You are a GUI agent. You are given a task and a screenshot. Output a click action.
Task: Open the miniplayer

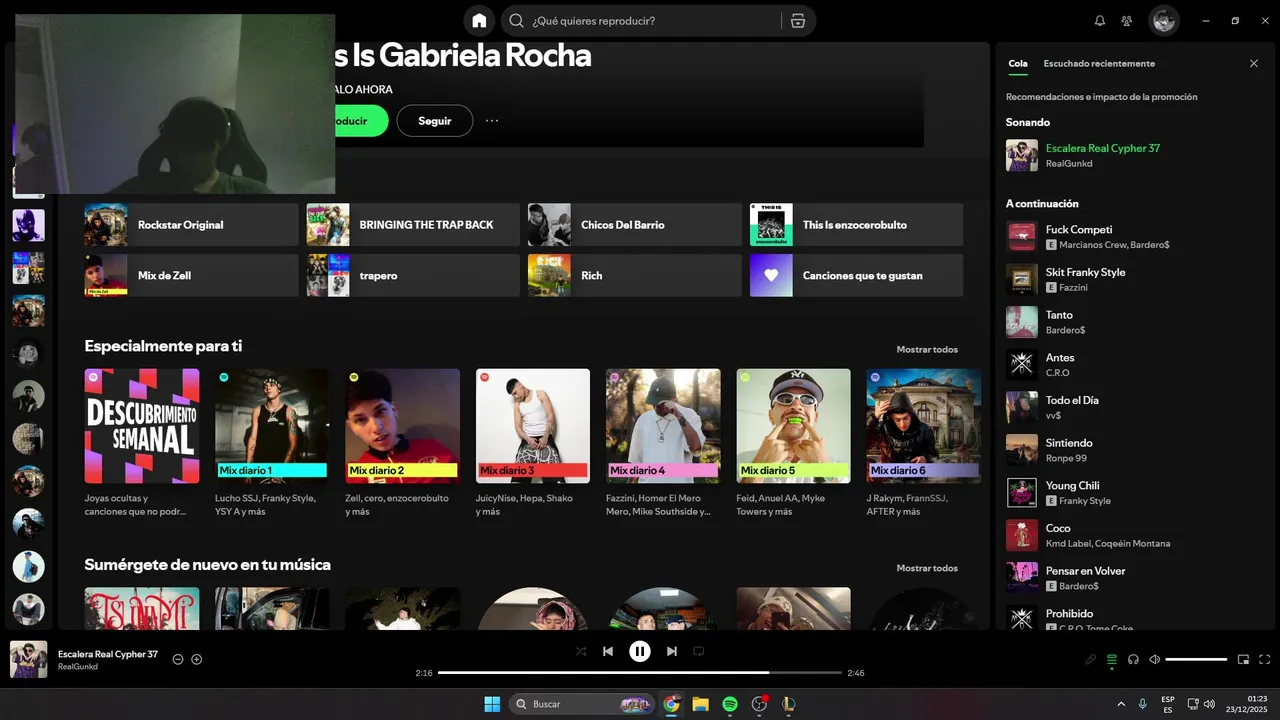[x=1244, y=659]
